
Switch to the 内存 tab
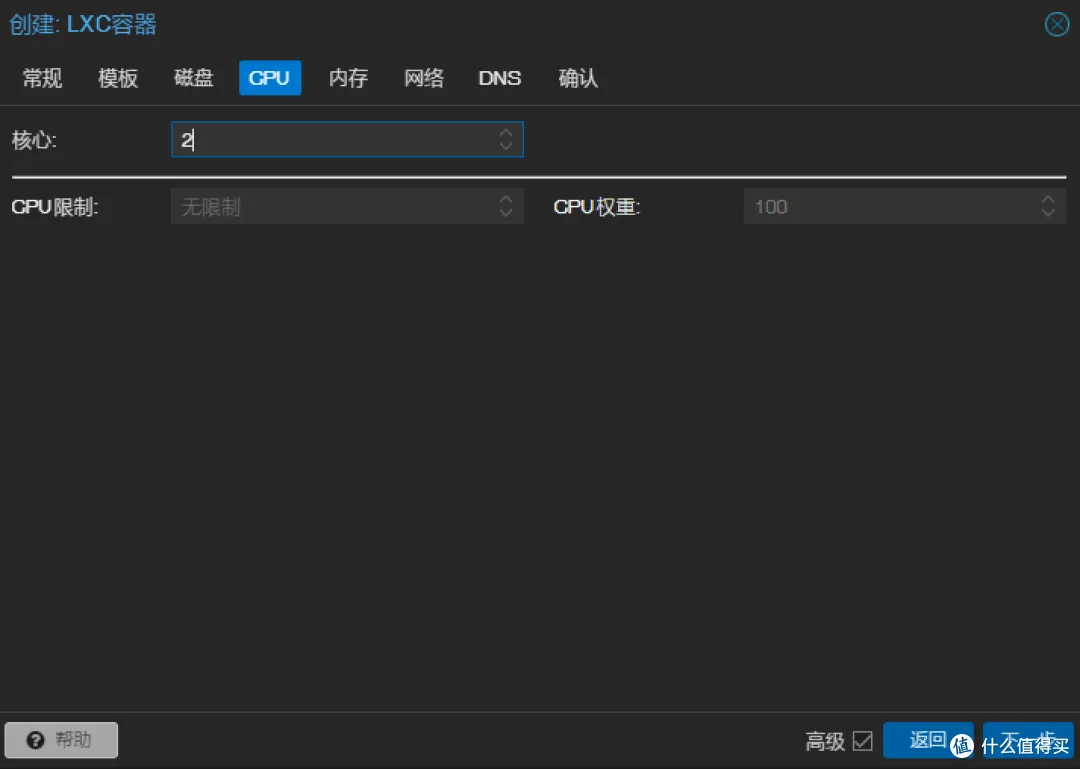(348, 78)
